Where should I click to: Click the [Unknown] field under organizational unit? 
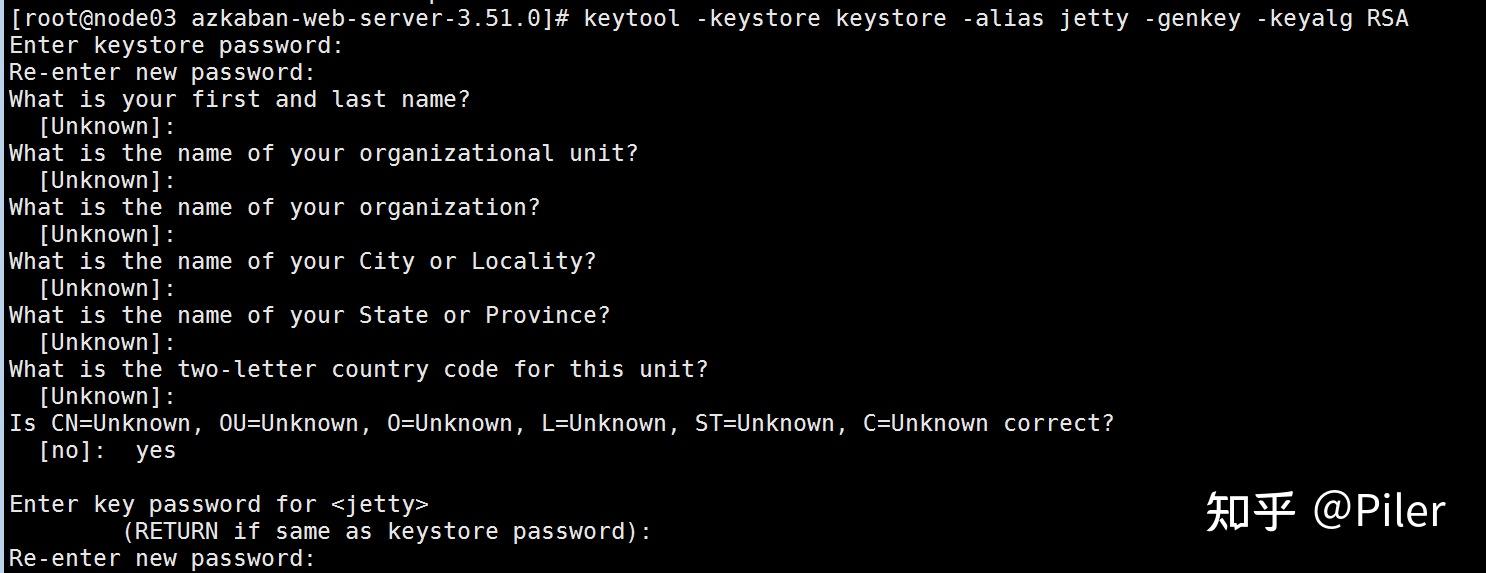pyautogui.click(x=106, y=180)
